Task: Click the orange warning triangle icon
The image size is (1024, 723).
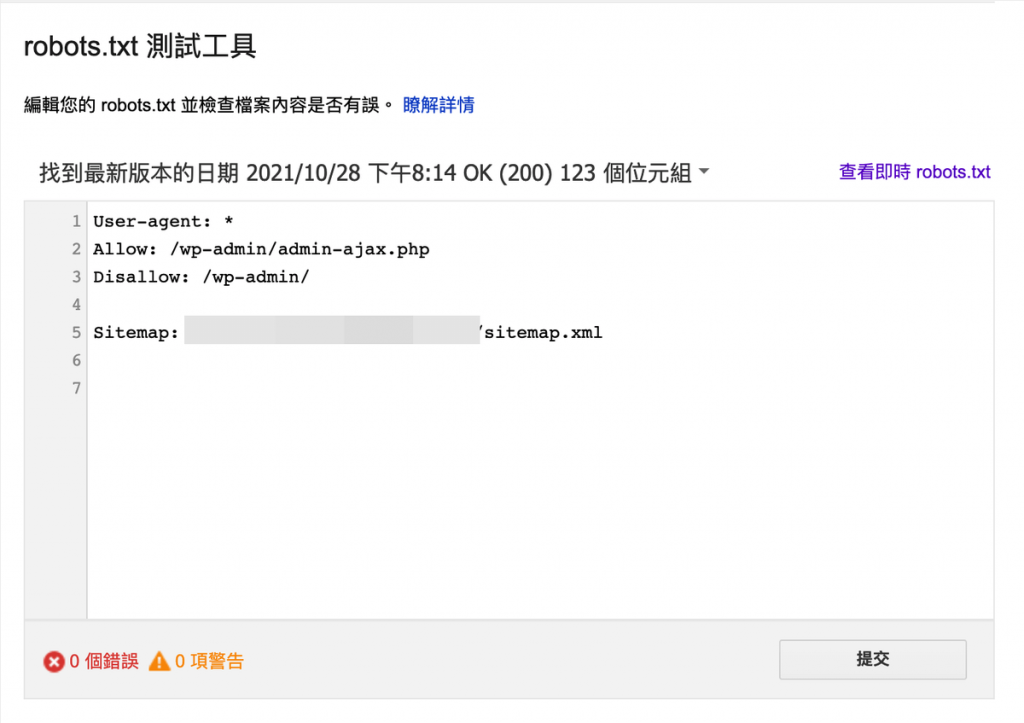Action: click(159, 661)
